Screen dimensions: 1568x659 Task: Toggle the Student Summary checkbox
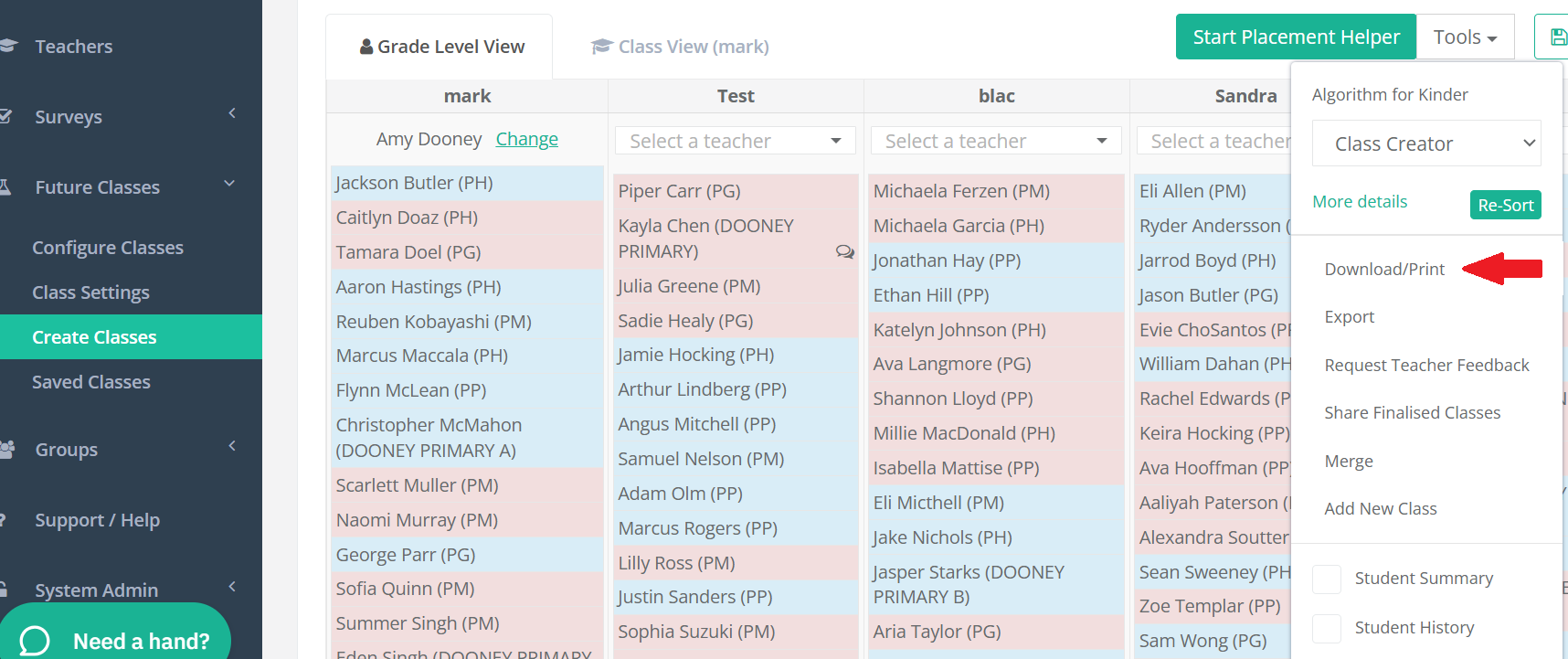1327,579
